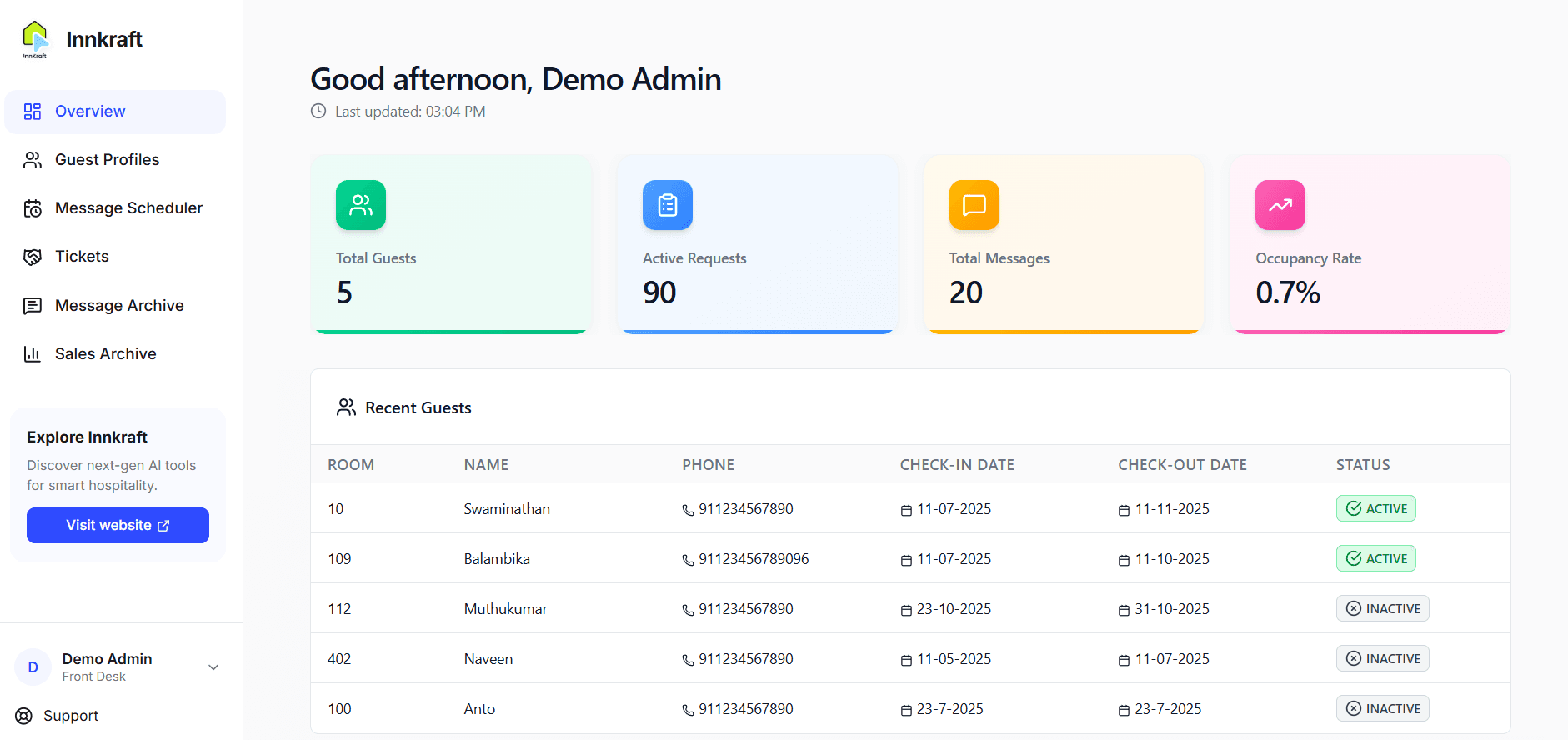Click the ROOM column header
This screenshot has height=740, width=1568.
351,465
